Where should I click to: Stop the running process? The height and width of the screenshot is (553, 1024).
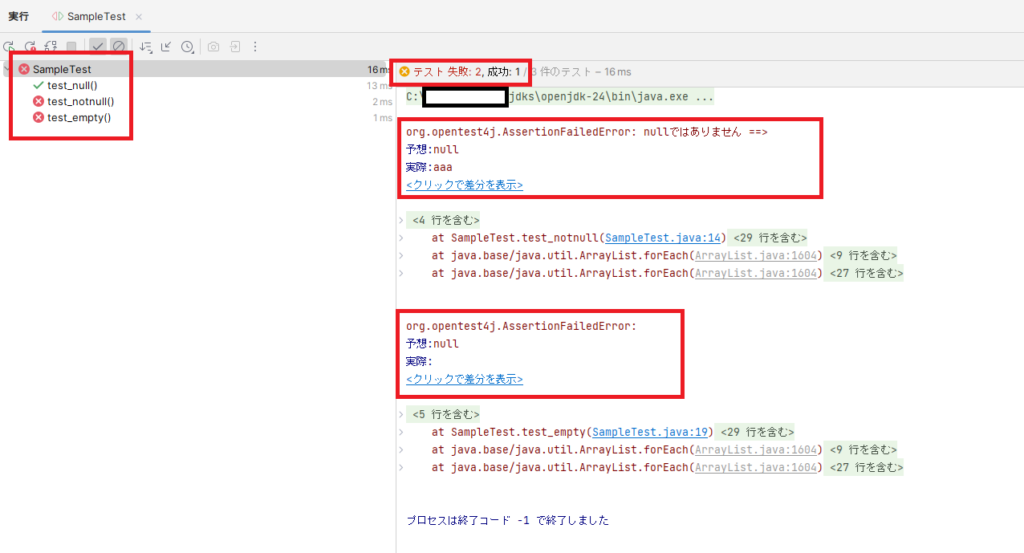72,46
